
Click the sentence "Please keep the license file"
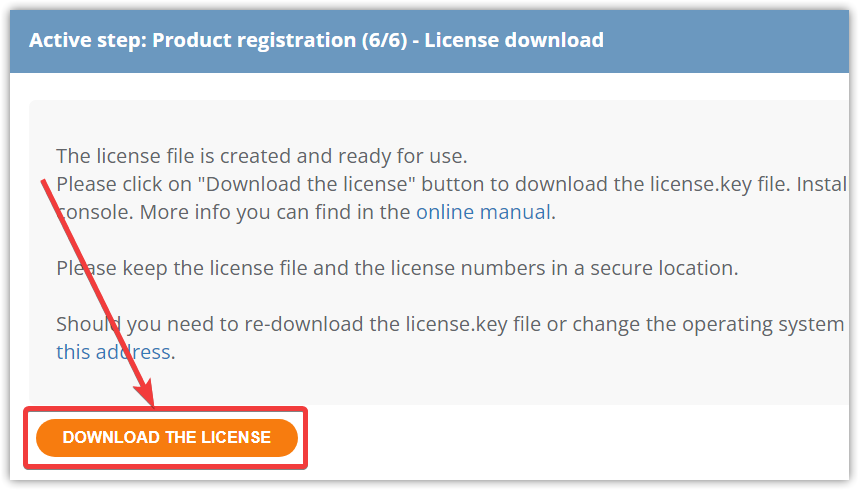(397, 268)
